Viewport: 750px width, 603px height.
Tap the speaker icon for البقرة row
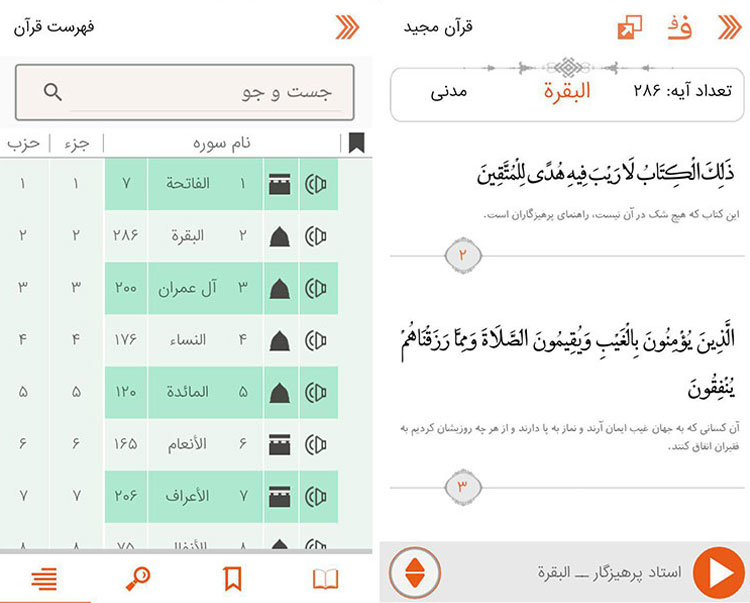317,236
